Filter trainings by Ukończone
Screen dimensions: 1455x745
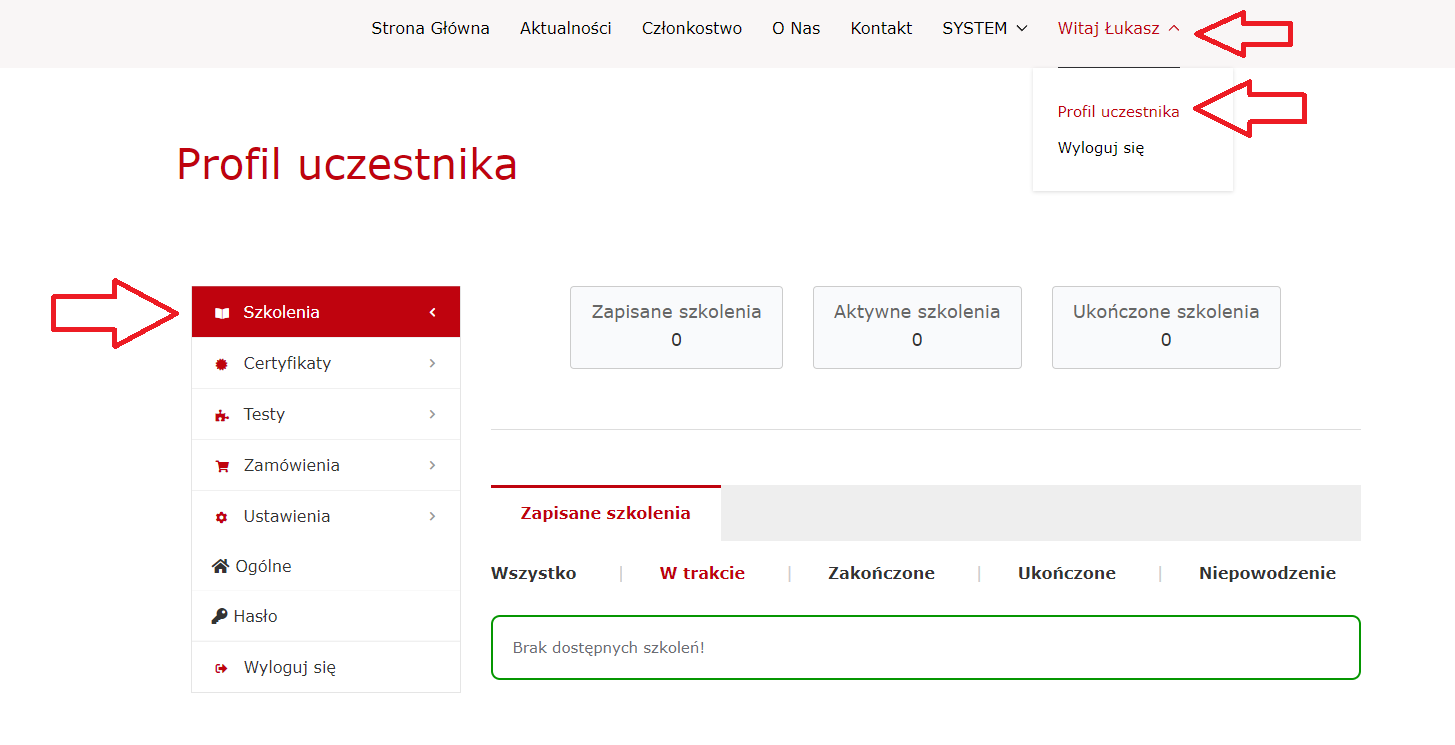point(1066,573)
